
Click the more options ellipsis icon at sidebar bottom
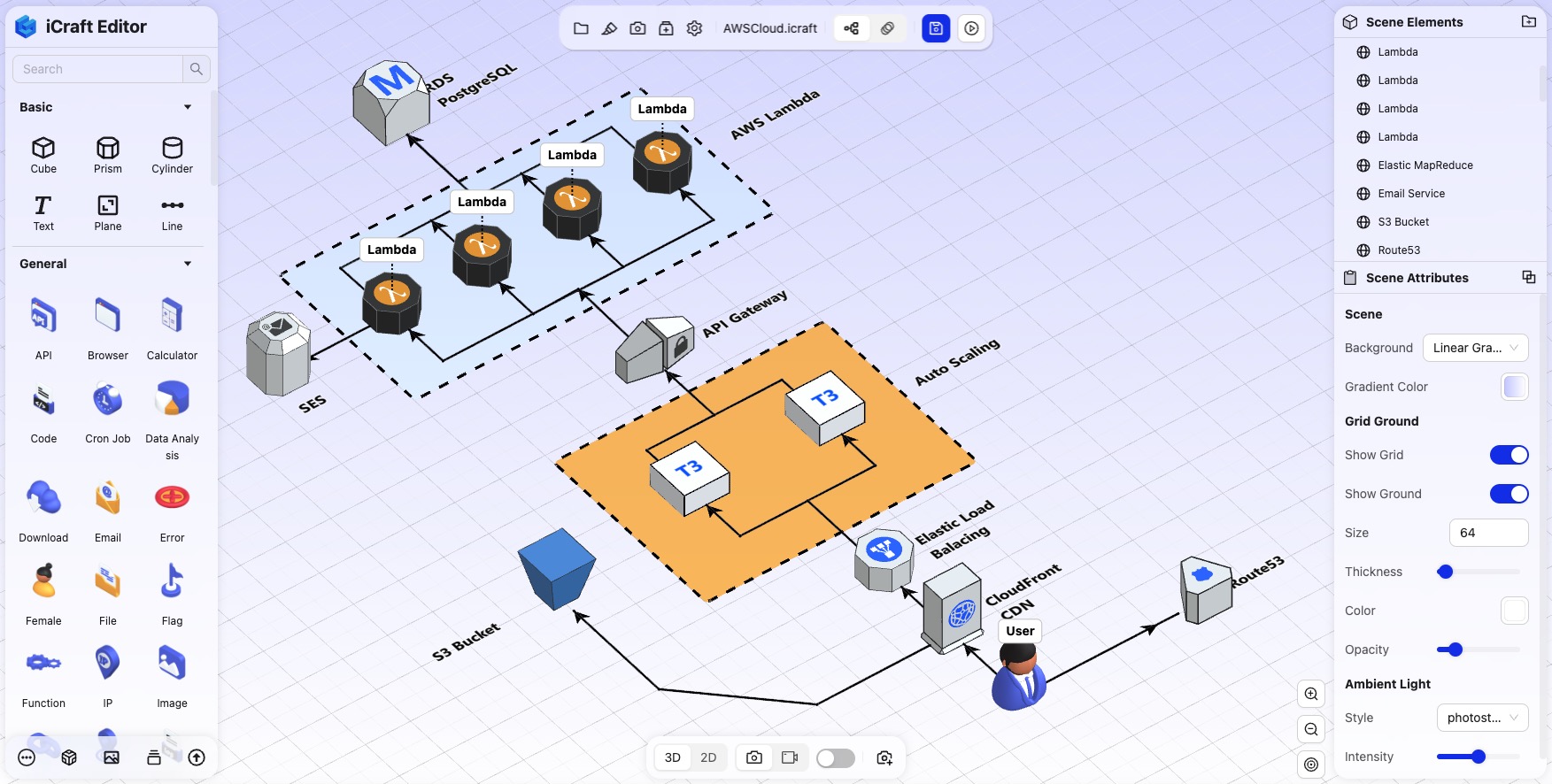point(27,757)
